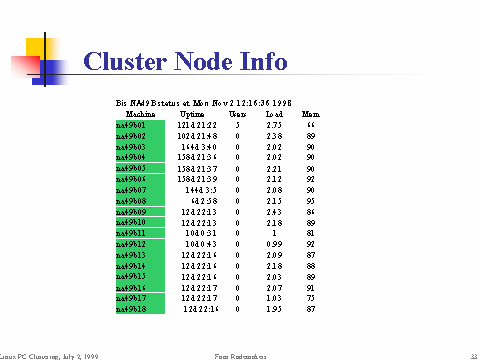The image size is (480, 360).
Task: Select the red square of the logo
Action: click(25, 65)
